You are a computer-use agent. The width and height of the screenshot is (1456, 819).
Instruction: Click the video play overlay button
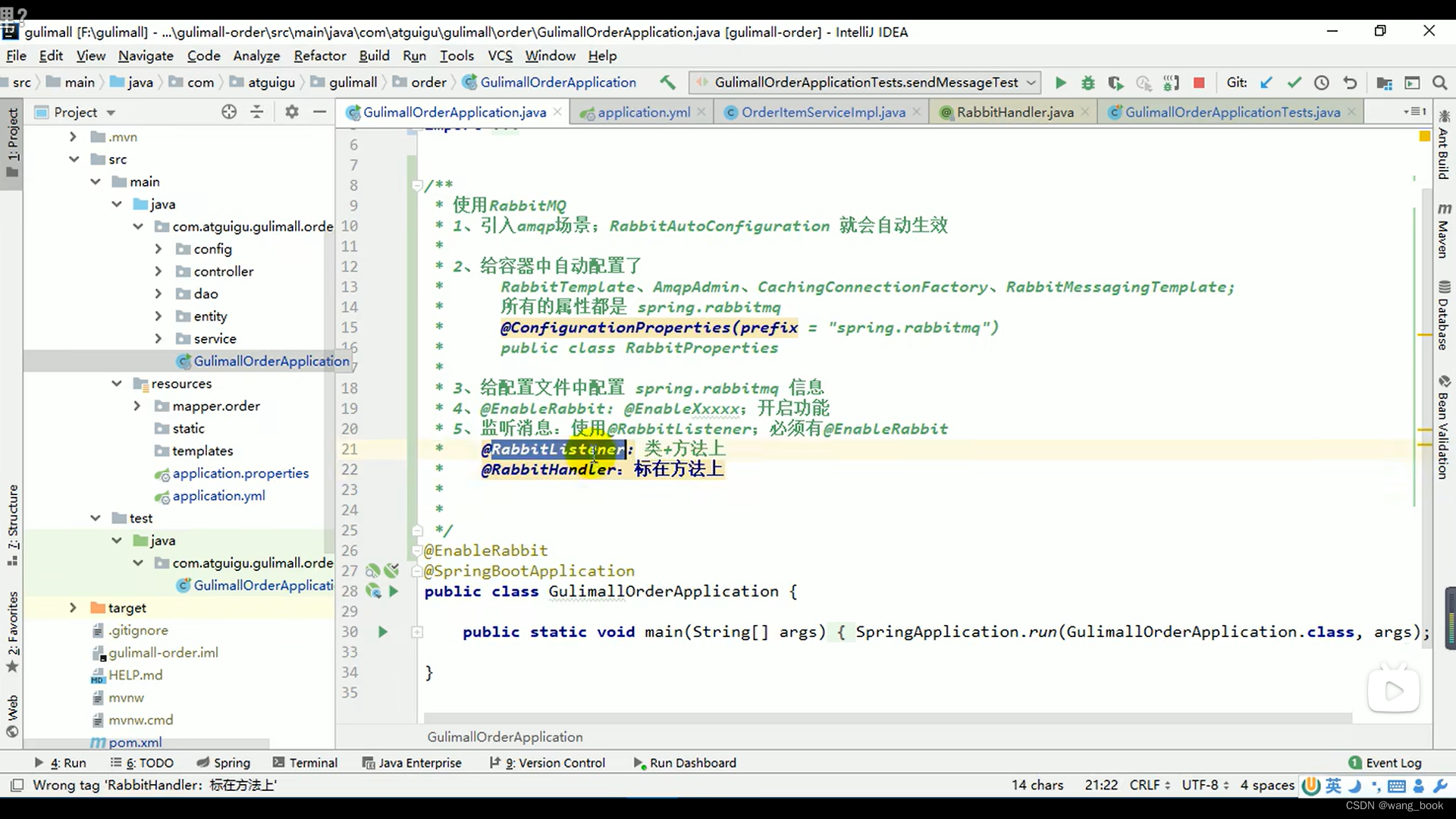pos(1394,690)
